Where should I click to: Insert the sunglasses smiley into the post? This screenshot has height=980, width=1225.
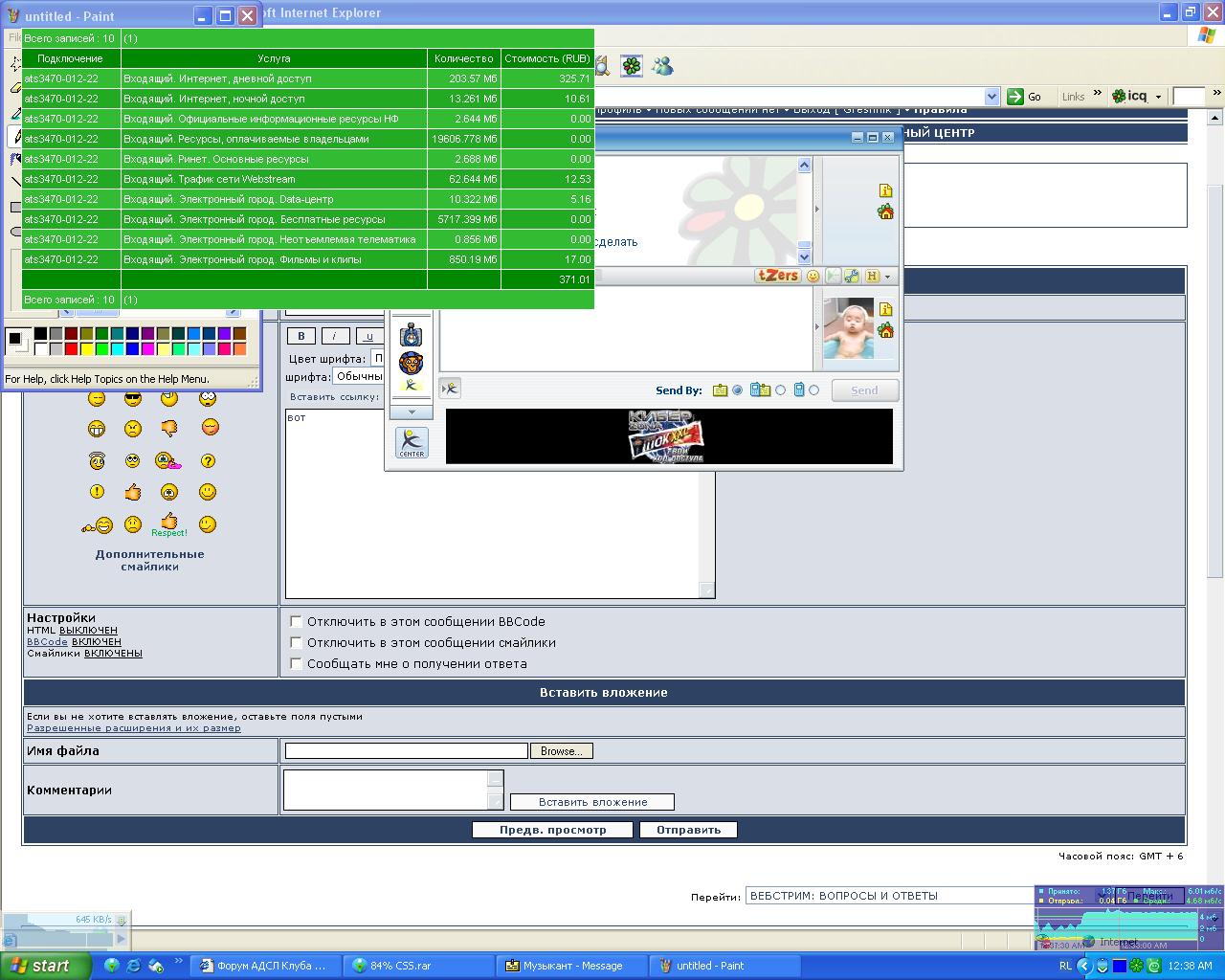pos(133,399)
